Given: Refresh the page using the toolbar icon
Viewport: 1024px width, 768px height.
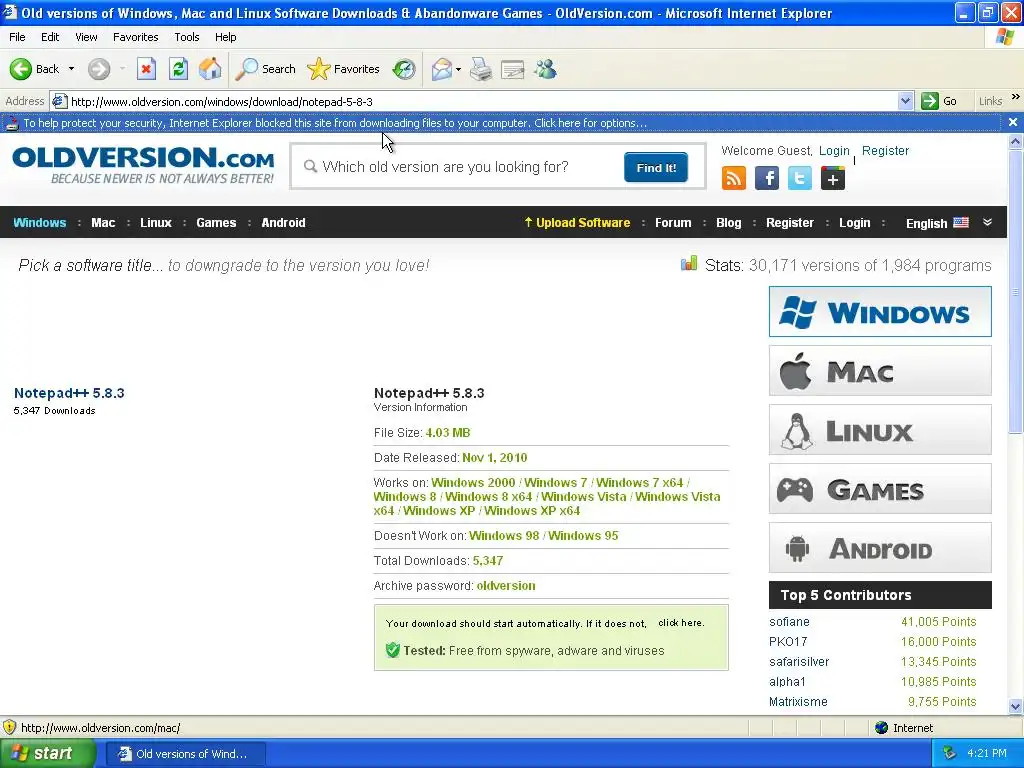Looking at the screenshot, I should coord(178,69).
